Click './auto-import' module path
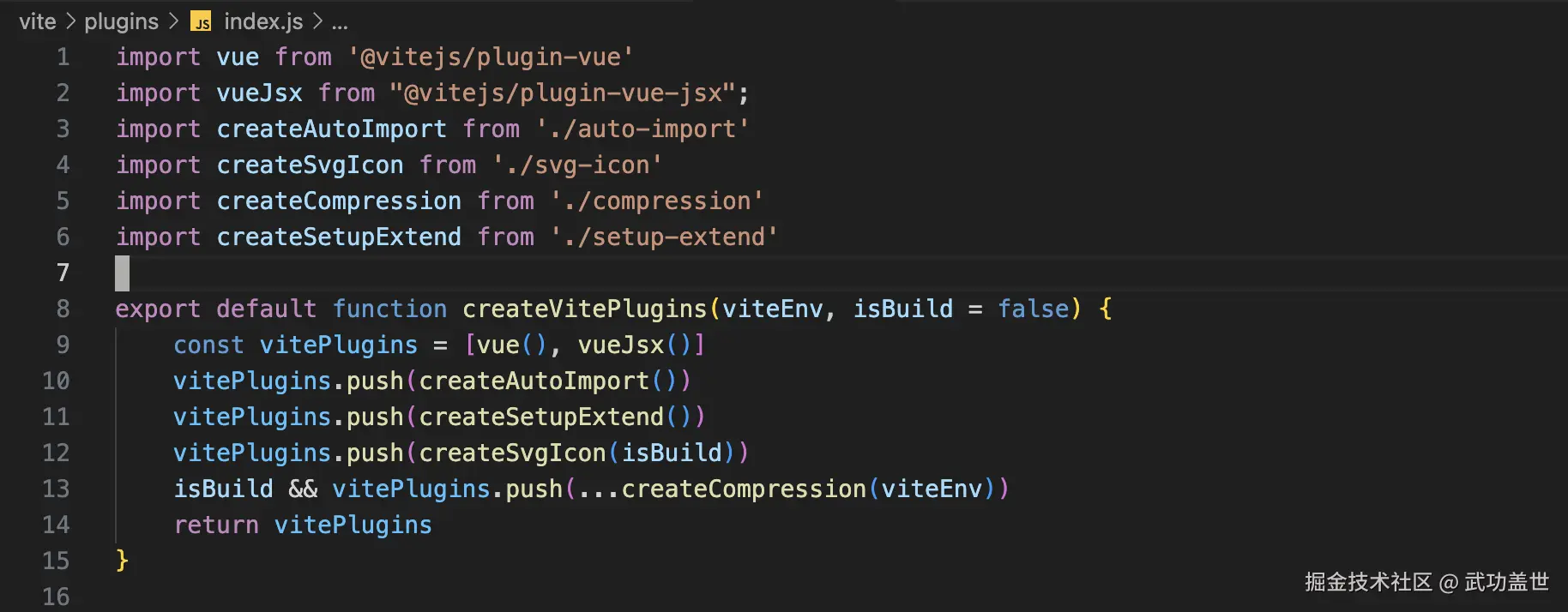 [x=642, y=129]
